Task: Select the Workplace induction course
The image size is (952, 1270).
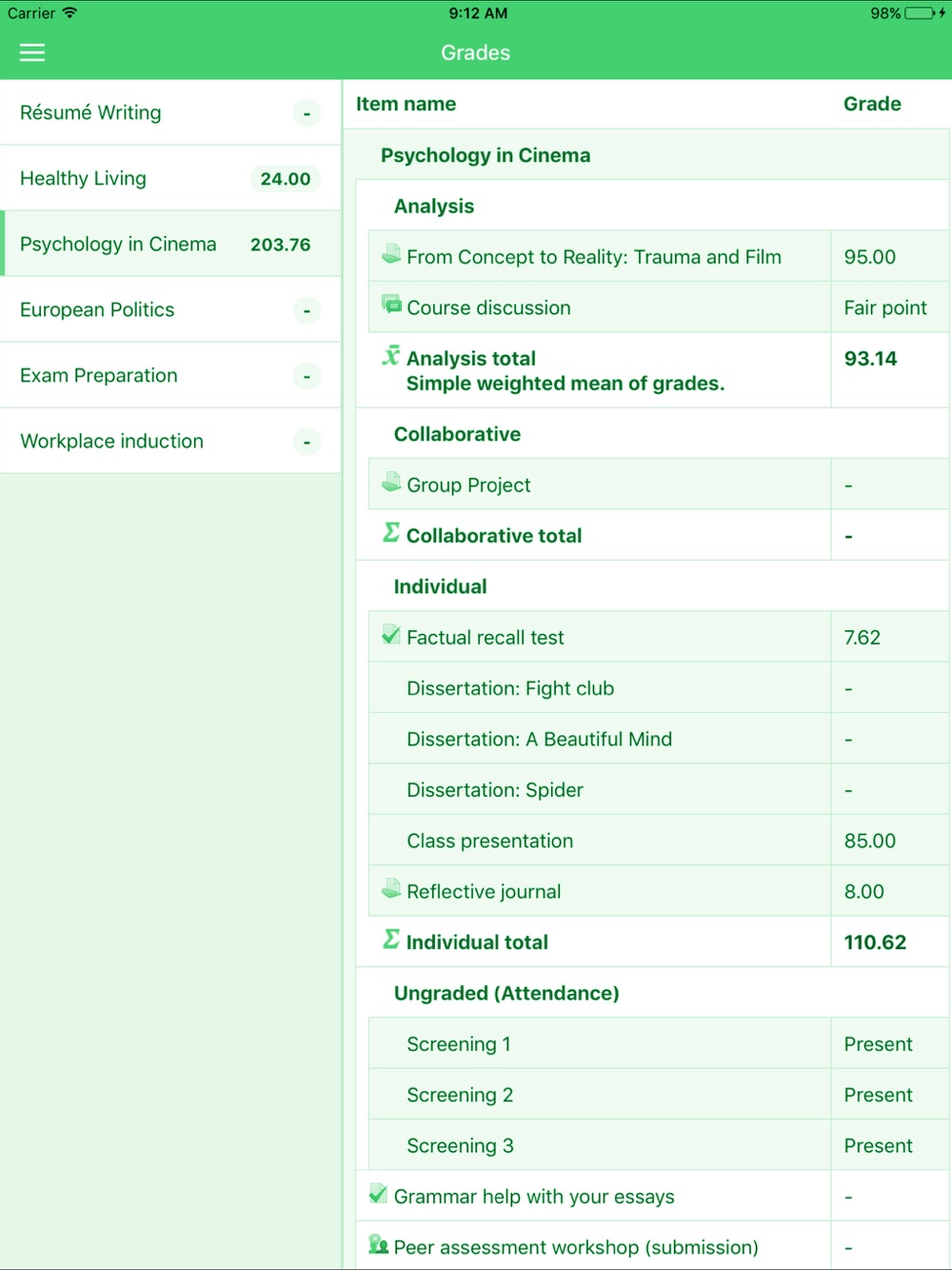Action: [x=170, y=441]
